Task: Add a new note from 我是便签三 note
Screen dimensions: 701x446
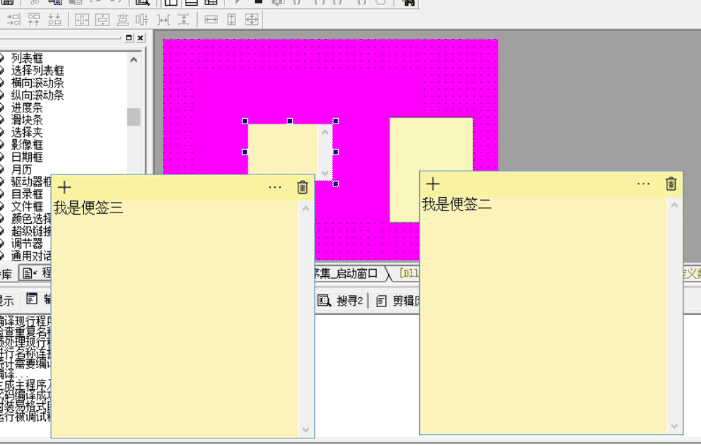Action: pyautogui.click(x=65, y=187)
